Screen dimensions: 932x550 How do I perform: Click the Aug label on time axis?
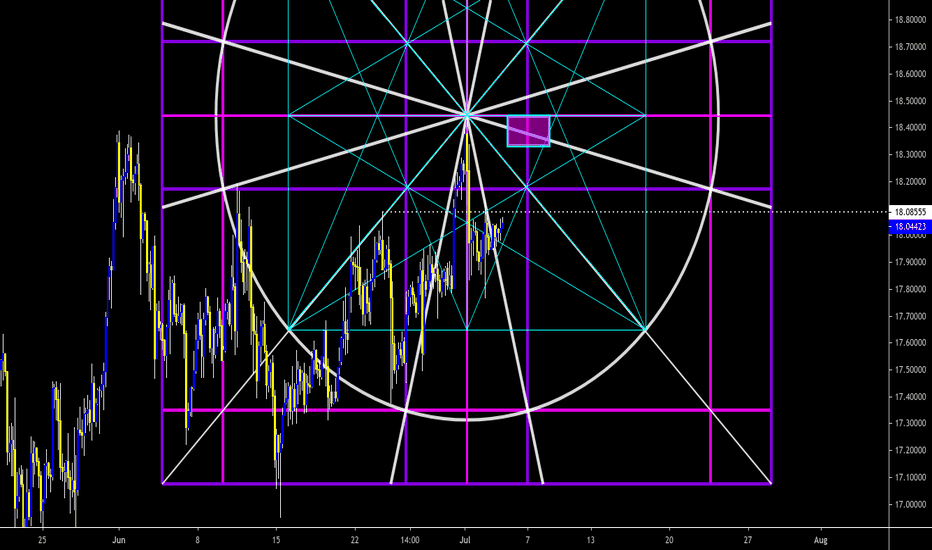click(x=820, y=540)
